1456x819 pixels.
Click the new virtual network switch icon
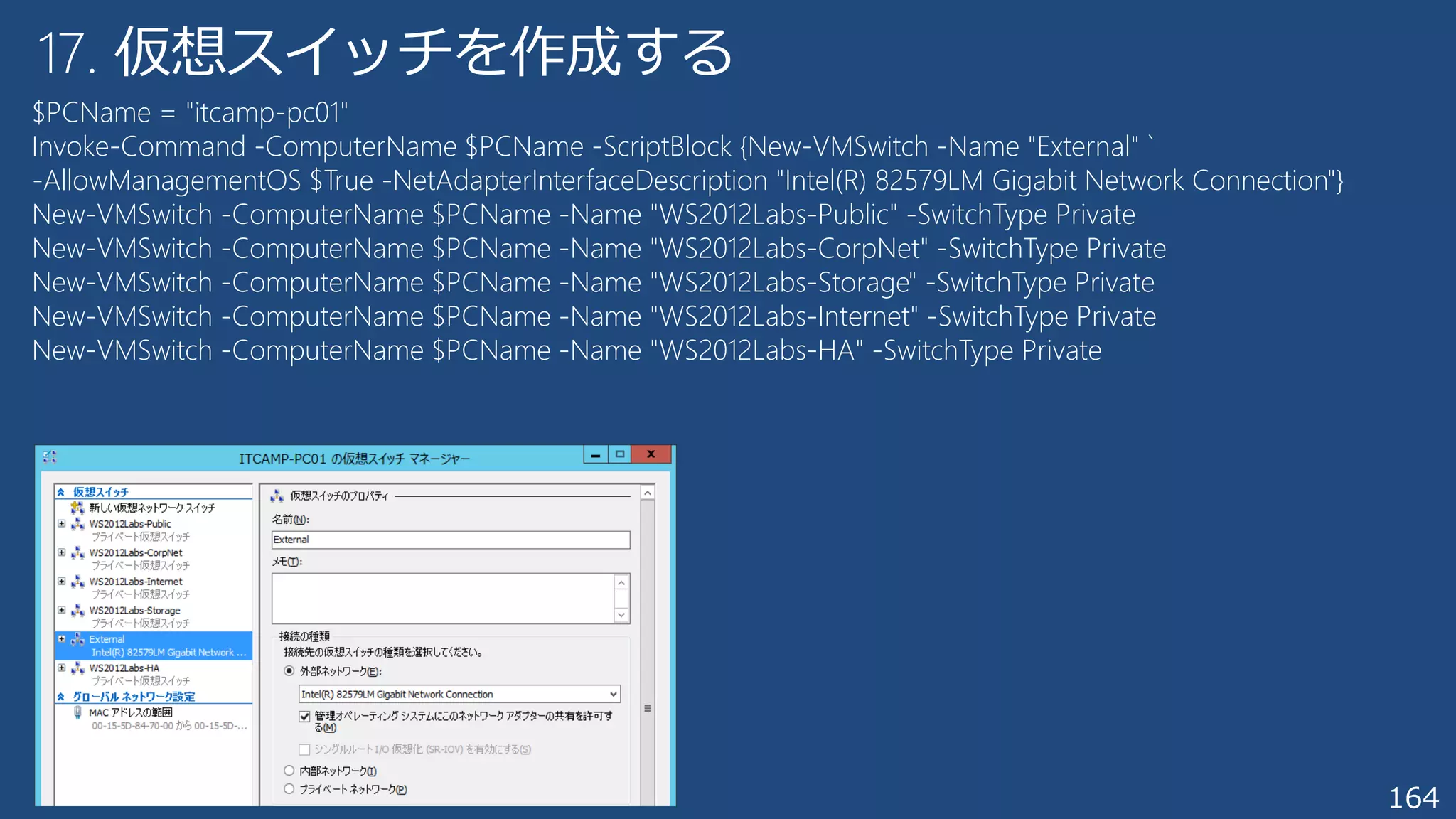click(x=77, y=508)
